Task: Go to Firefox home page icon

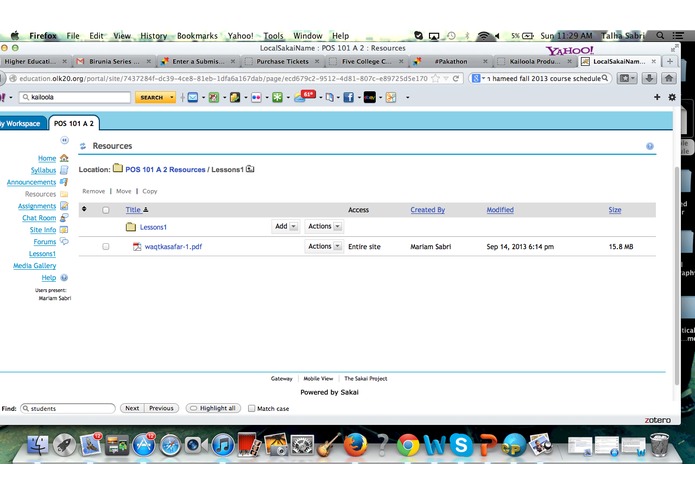Action: click(668, 78)
